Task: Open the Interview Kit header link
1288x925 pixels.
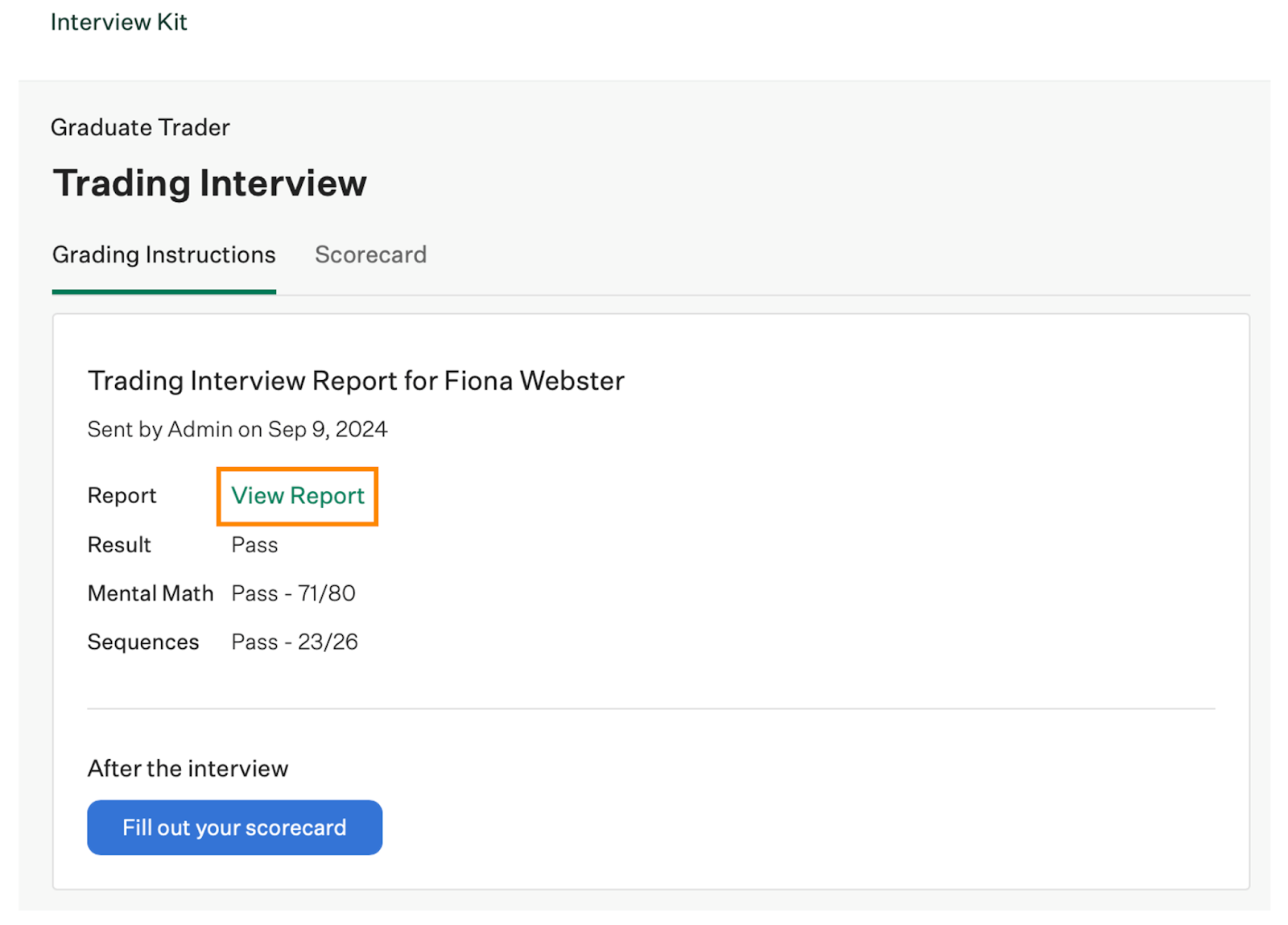Action: tap(118, 22)
